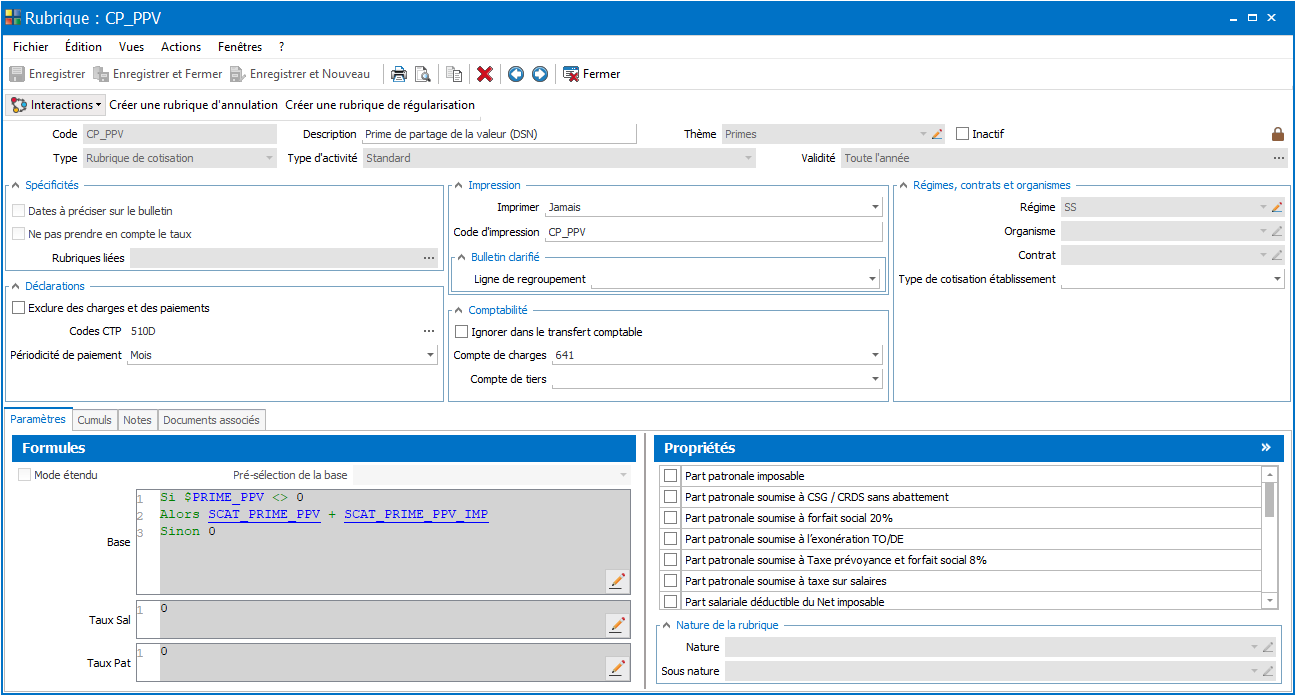1296x696 pixels.
Task: Open Périodicité de paiement dropdown
Action: 431,355
